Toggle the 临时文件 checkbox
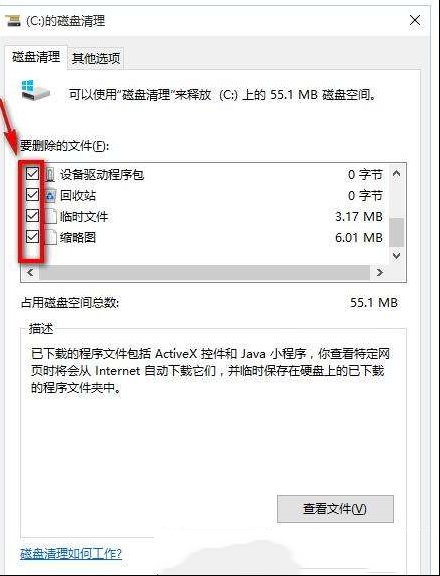The width and height of the screenshot is (440, 576). [32, 216]
